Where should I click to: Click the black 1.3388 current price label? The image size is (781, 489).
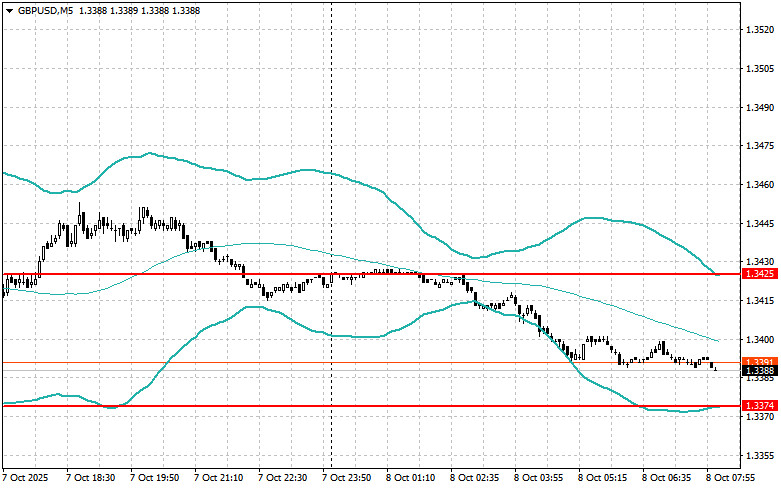tap(760, 370)
